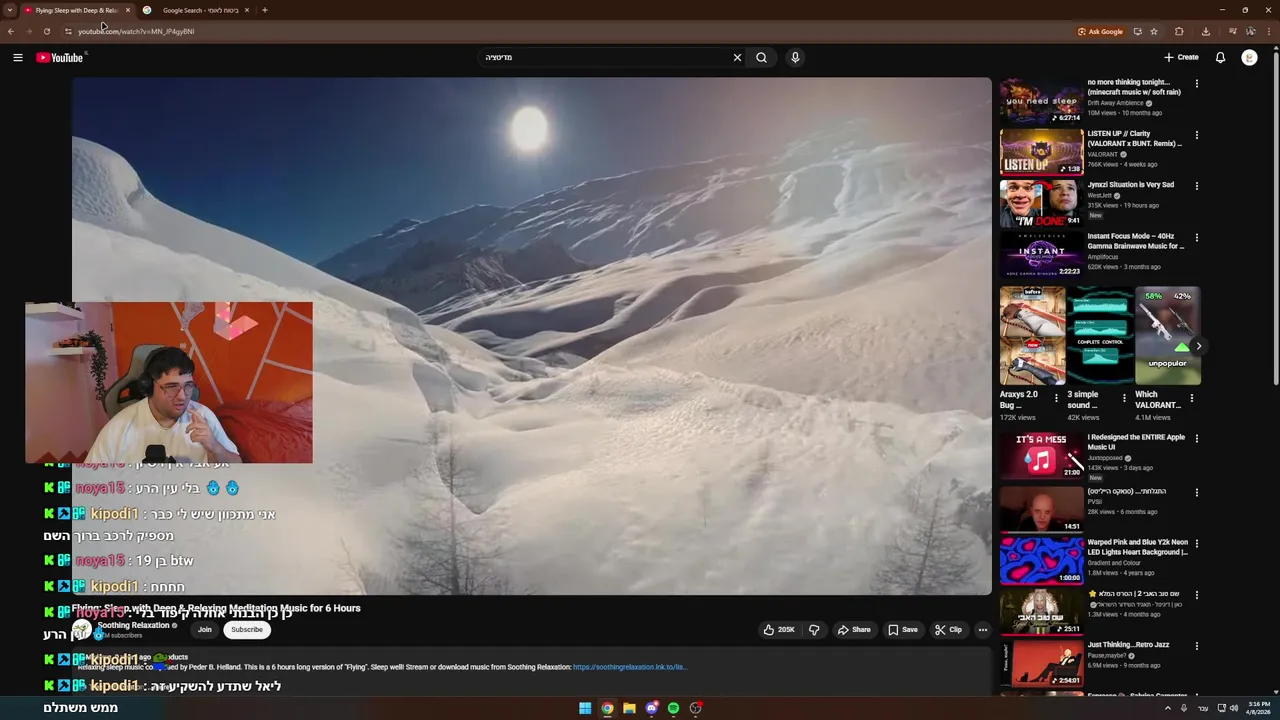
Task: Open the Chrome tab search dropdown
Action: point(9,10)
